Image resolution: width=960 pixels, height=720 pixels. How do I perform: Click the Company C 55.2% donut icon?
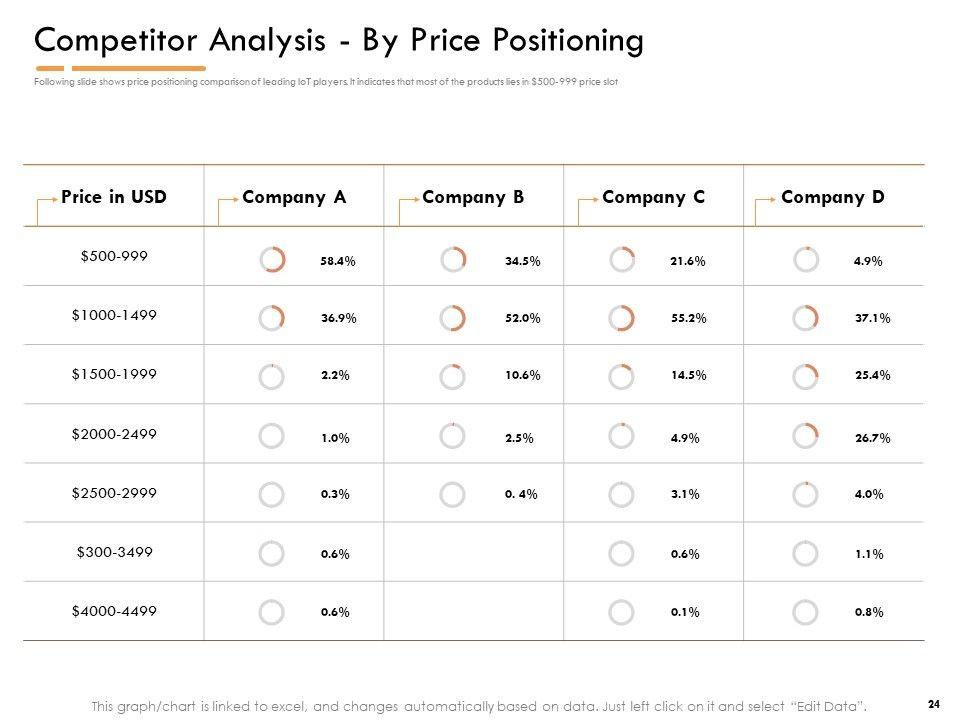pos(621,318)
